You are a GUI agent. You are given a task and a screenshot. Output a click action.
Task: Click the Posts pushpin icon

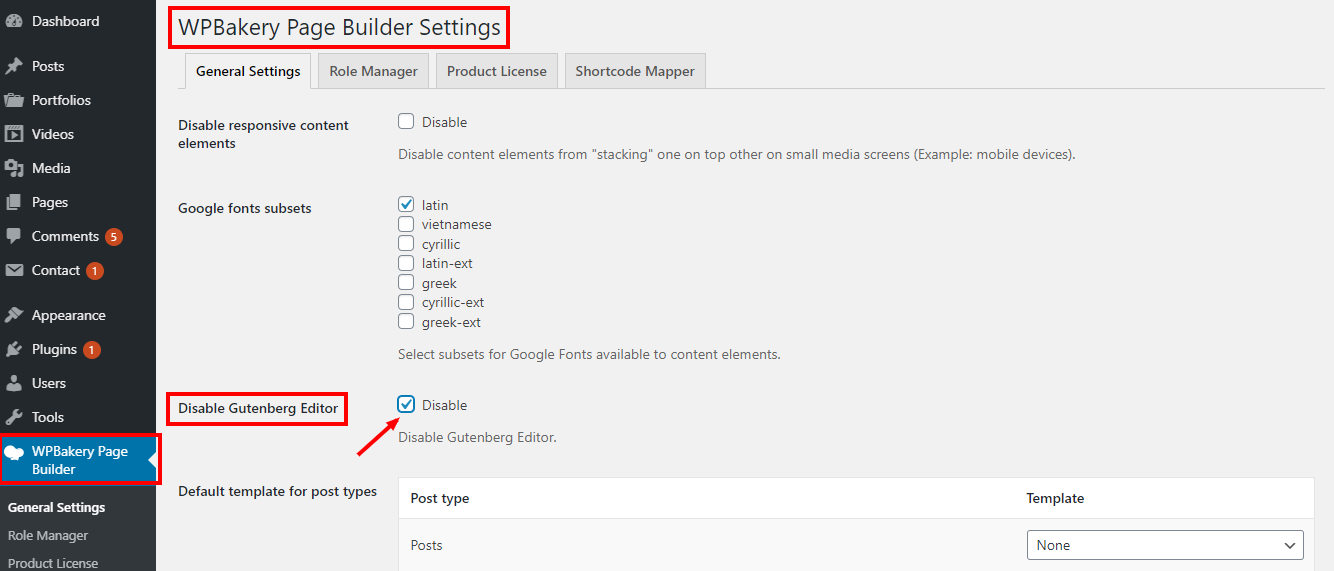[14, 66]
